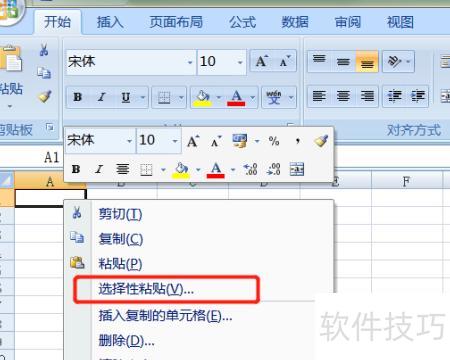Align text right in the ribbon
This screenshot has height=360, width=450.
tap(367, 97)
